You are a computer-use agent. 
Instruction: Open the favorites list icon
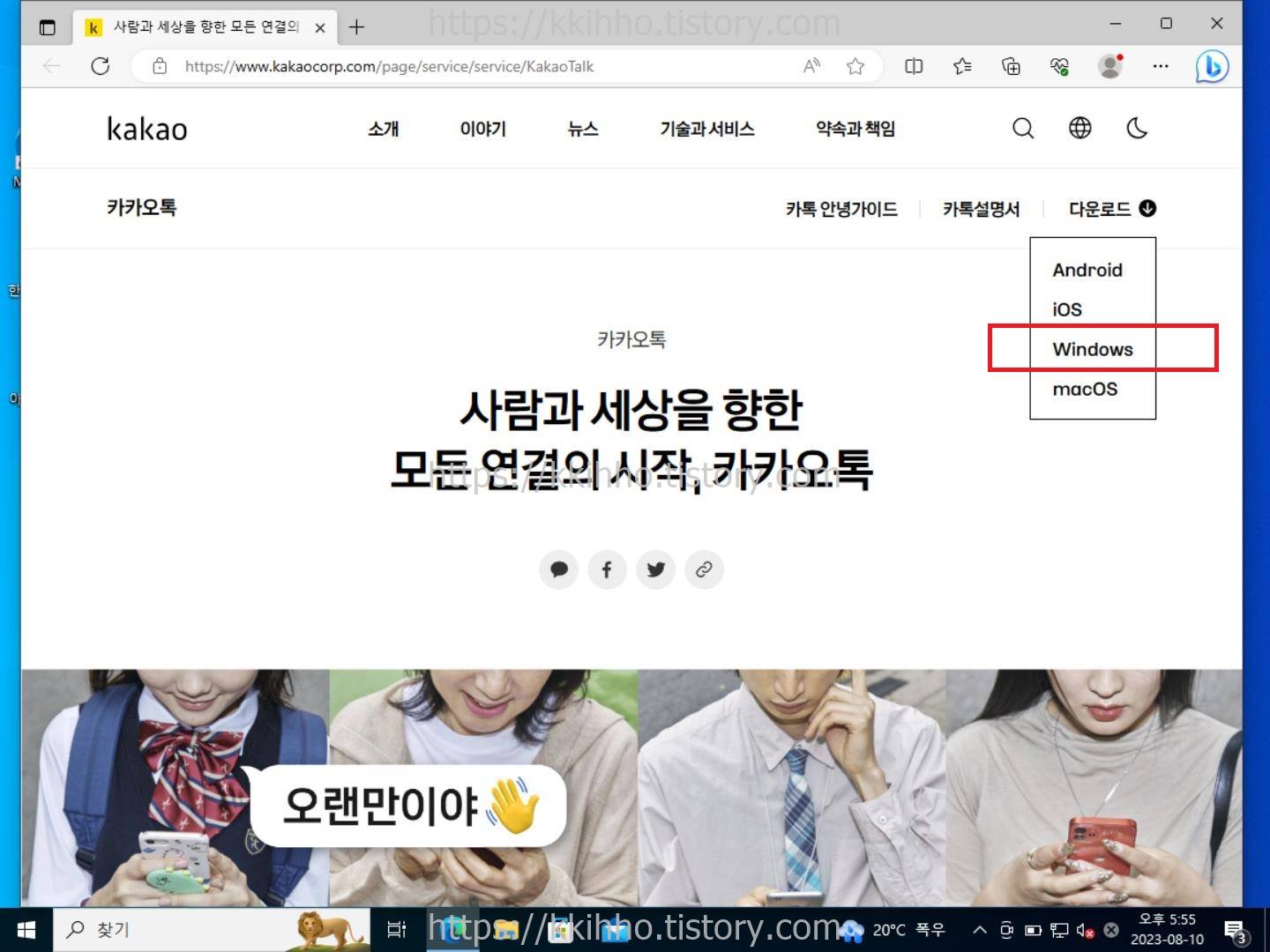point(962,66)
